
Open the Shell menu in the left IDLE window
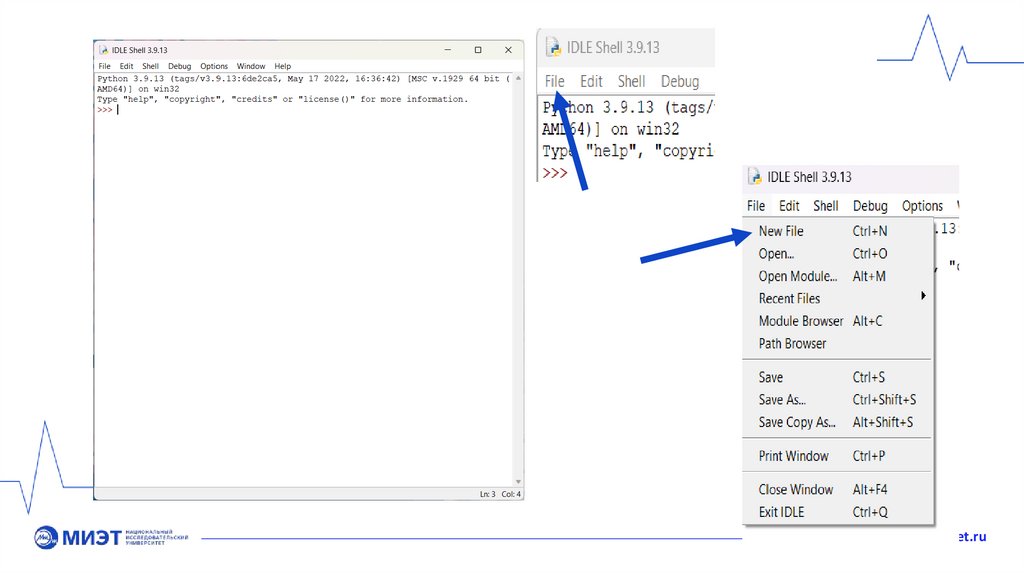pos(150,66)
